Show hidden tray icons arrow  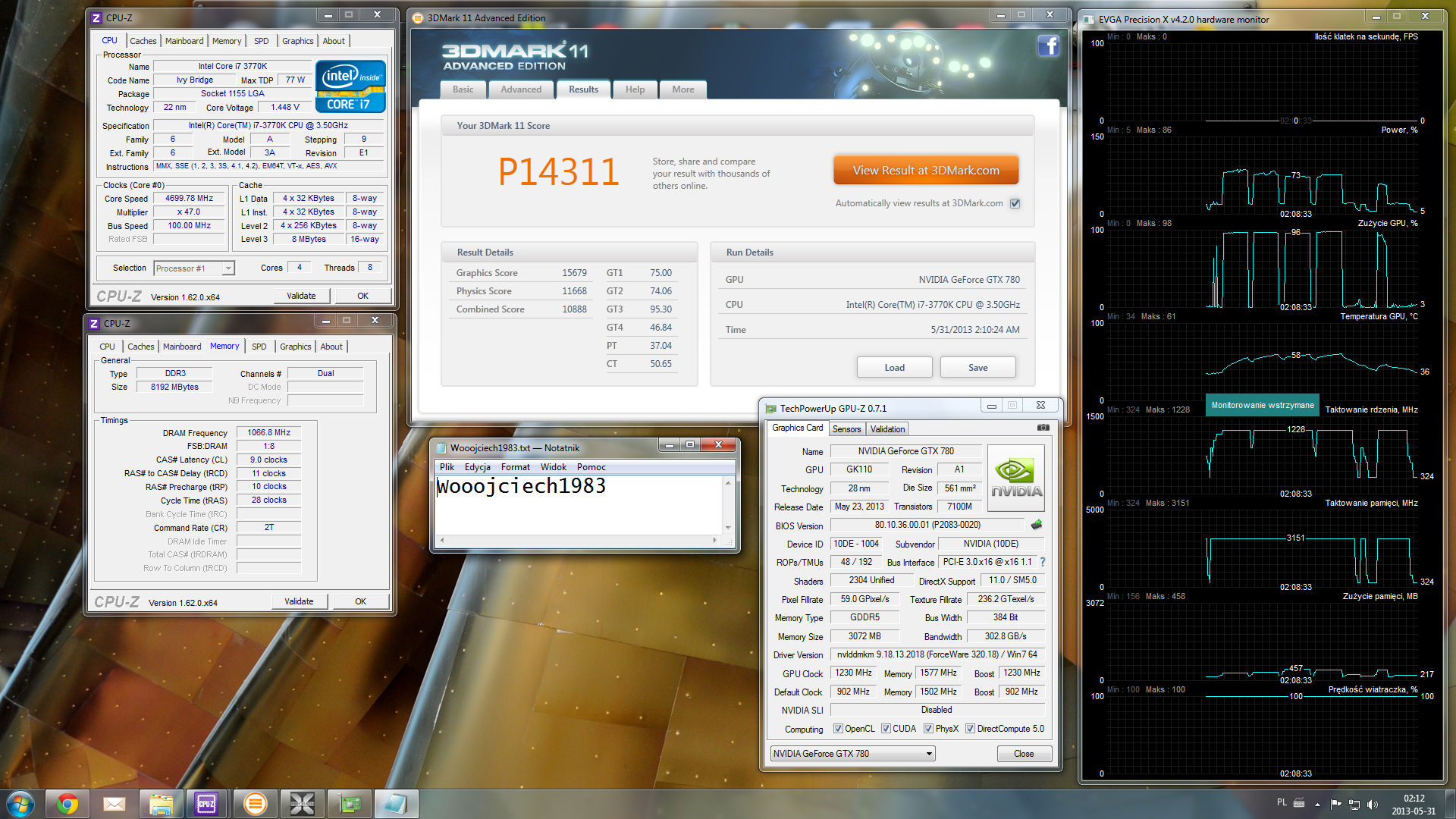(1317, 804)
